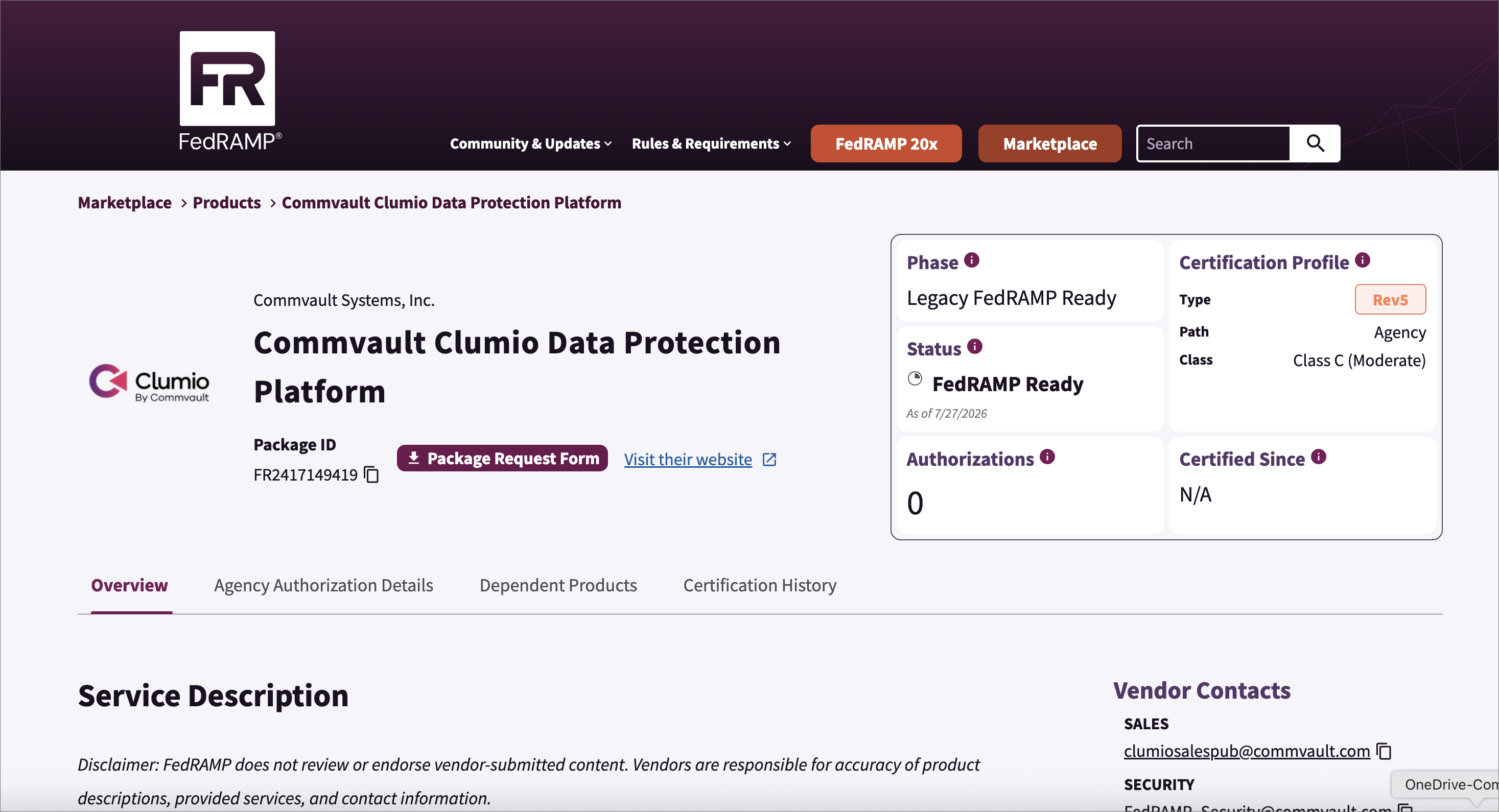The image size is (1499, 812).
Task: Copy the Package ID FR2417149419
Action: (371, 474)
